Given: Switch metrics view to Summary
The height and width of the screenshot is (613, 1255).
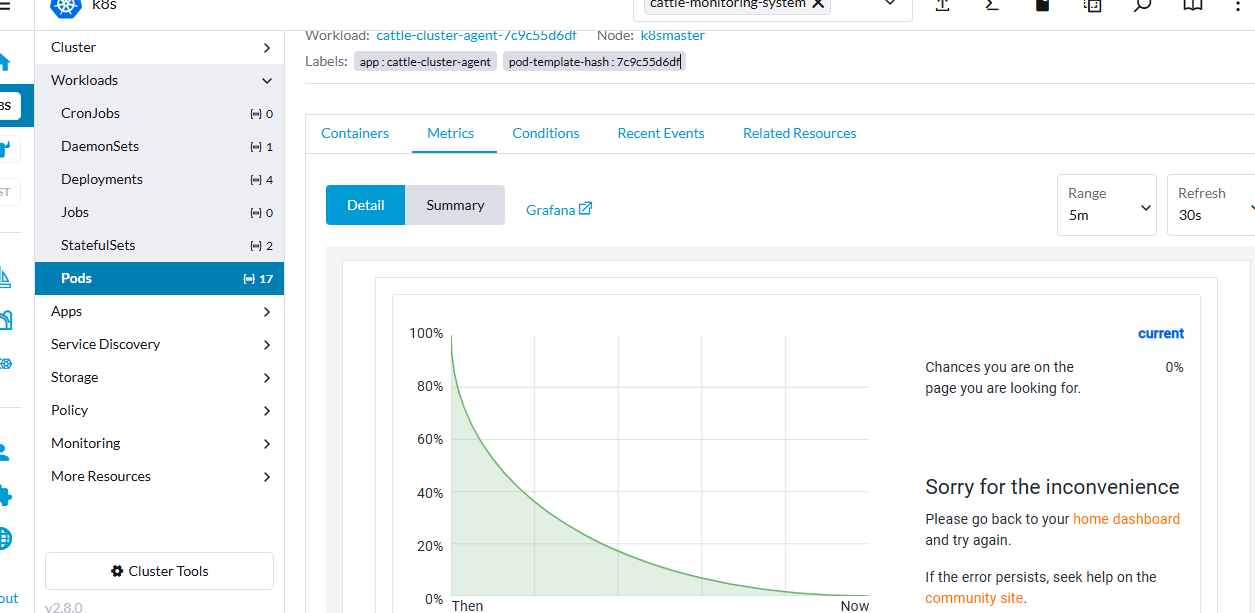Looking at the screenshot, I should (455, 205).
